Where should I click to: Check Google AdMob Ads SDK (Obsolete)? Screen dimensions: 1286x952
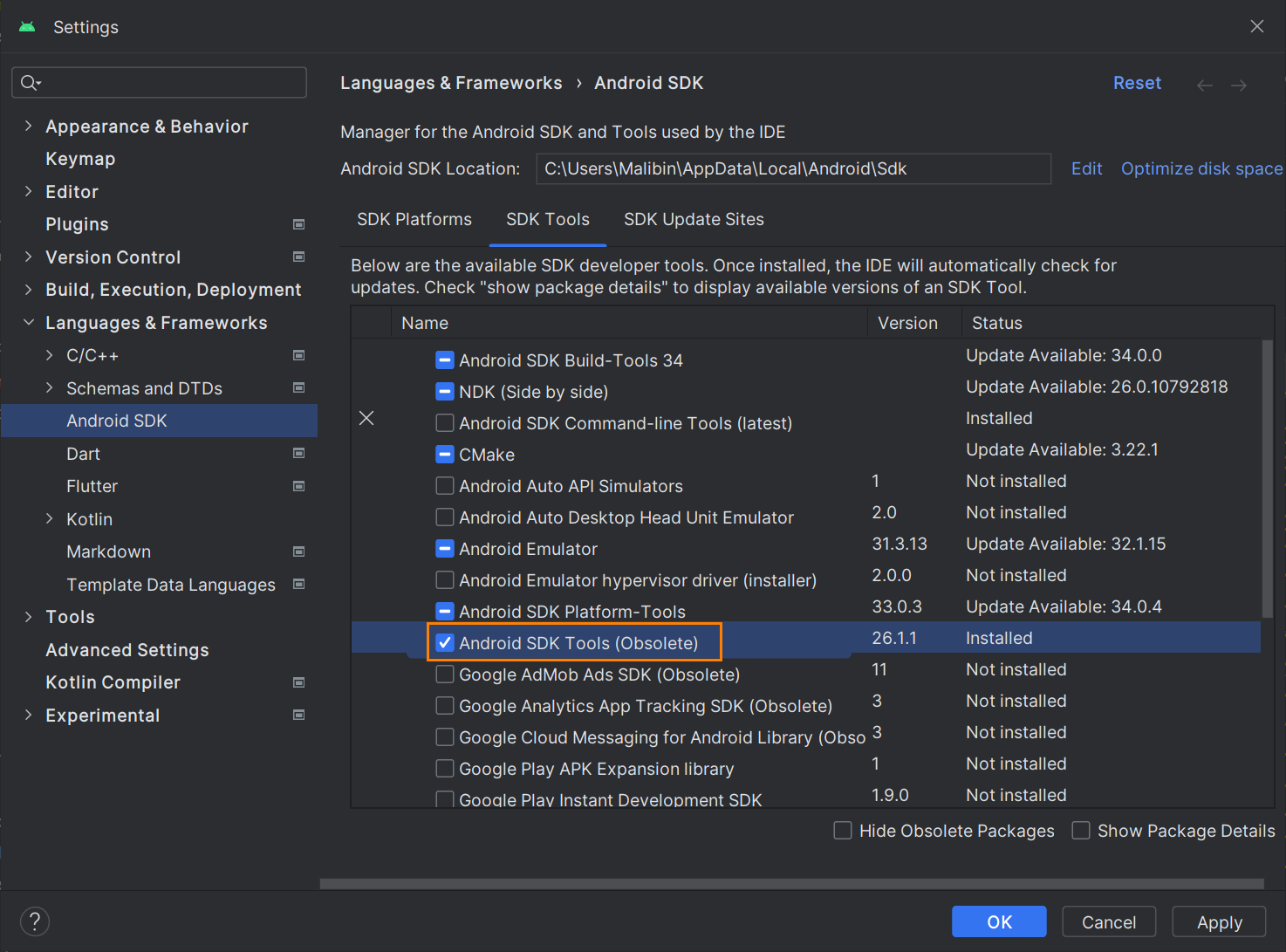tap(445, 674)
